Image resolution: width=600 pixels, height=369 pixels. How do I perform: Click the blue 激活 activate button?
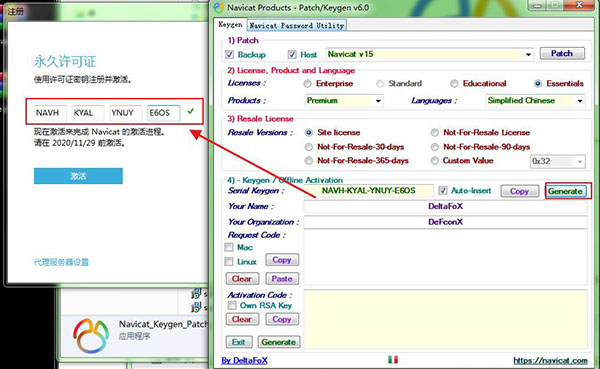78,176
